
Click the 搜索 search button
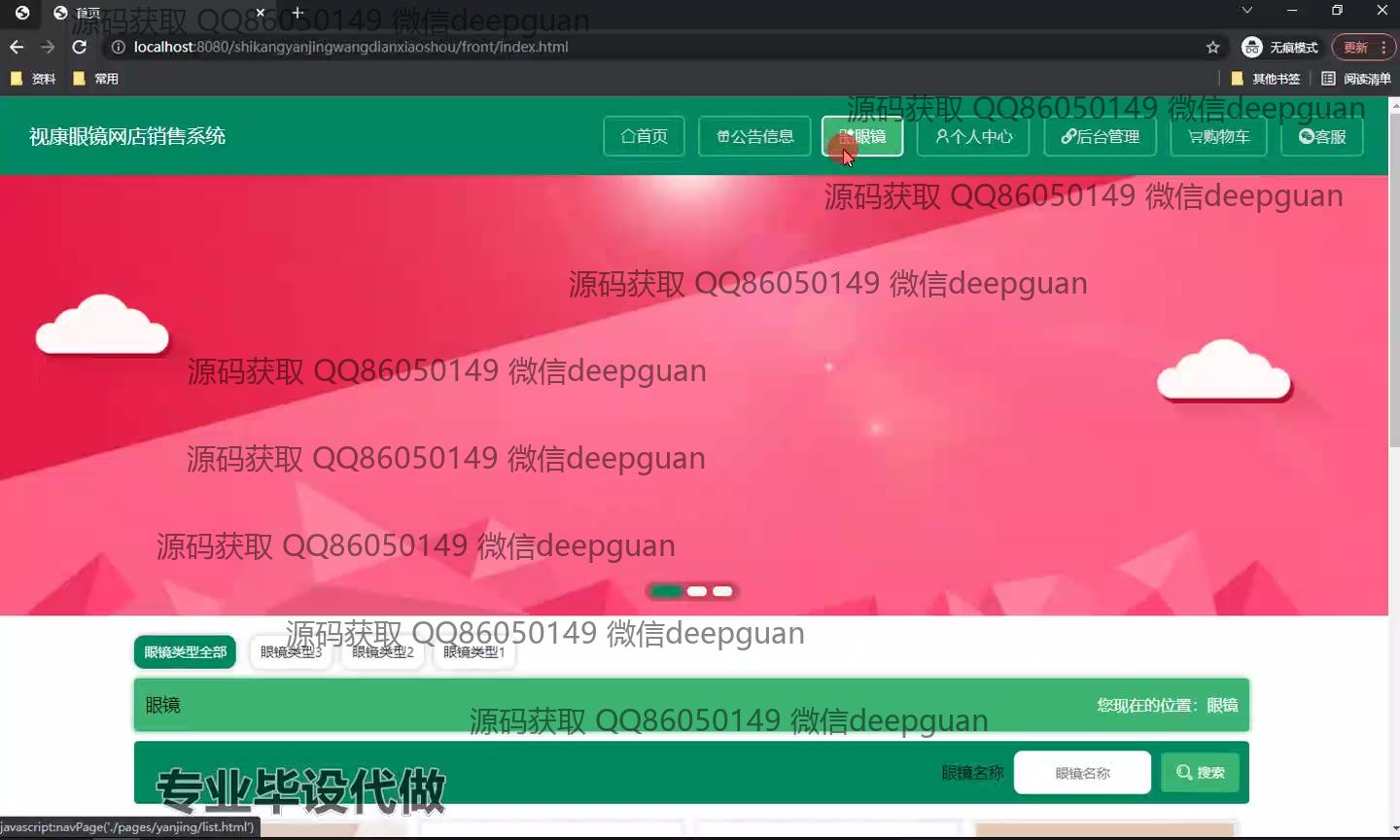pos(1201,773)
